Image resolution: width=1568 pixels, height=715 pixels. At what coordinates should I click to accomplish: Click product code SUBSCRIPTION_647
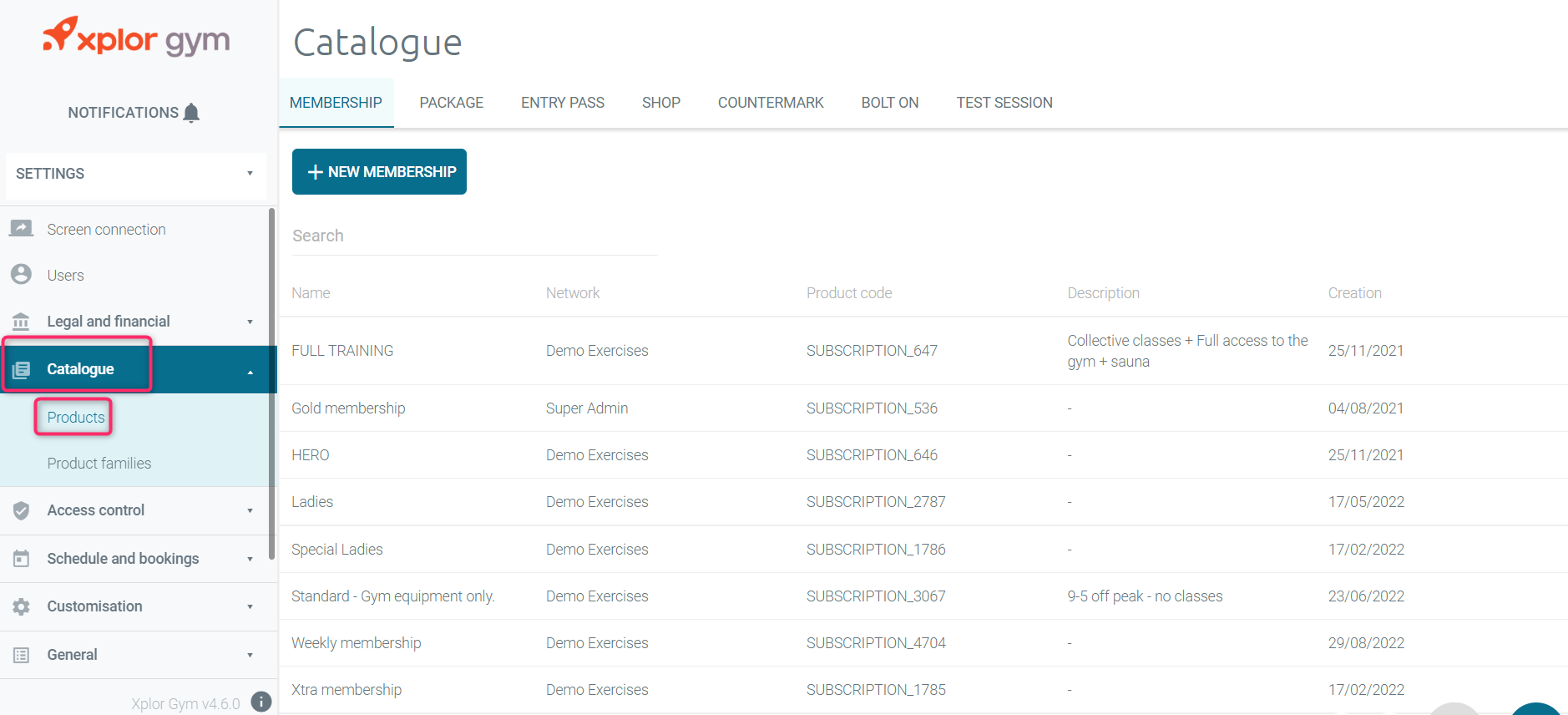click(872, 351)
